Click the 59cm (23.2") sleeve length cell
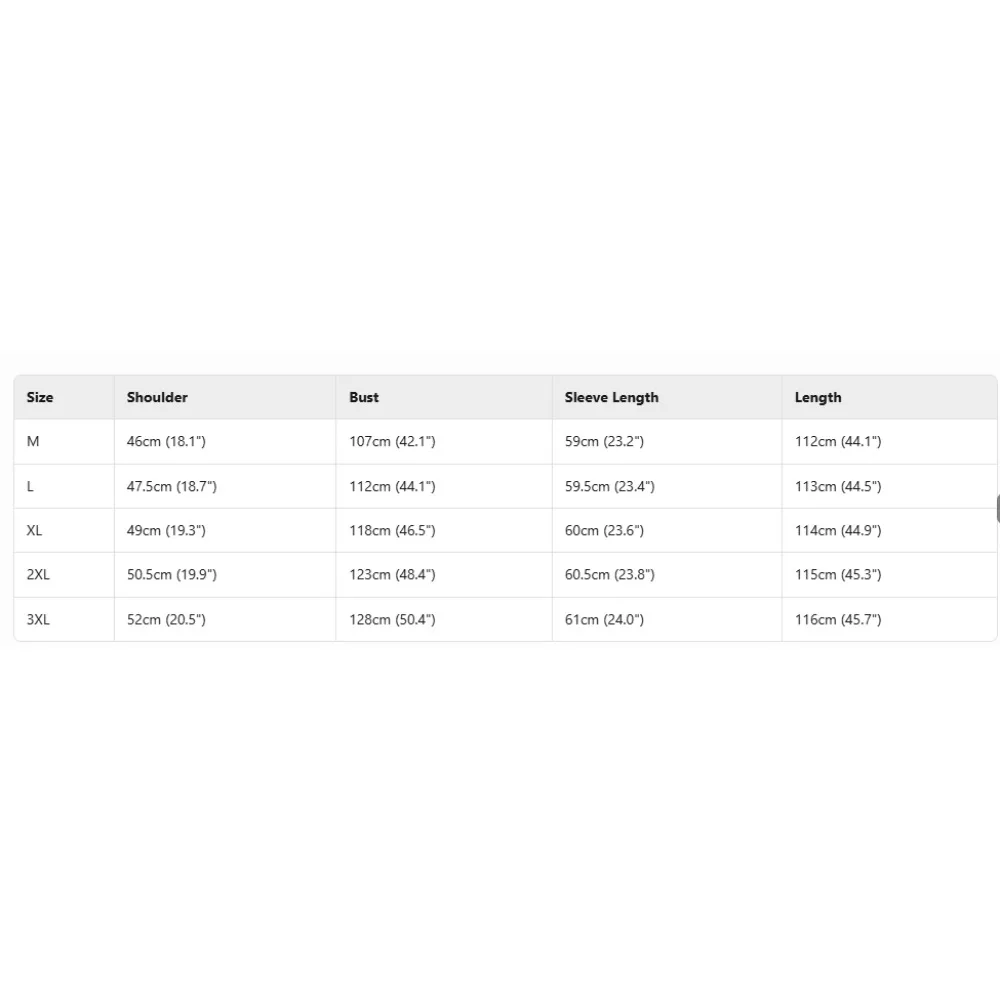The width and height of the screenshot is (1000, 1000). [x=604, y=441]
